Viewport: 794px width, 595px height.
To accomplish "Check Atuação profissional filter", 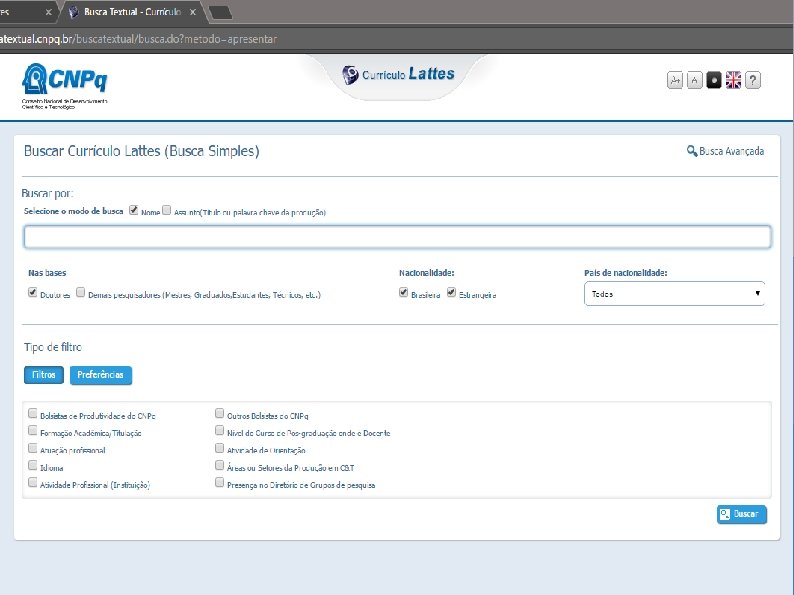I will click(x=32, y=448).
